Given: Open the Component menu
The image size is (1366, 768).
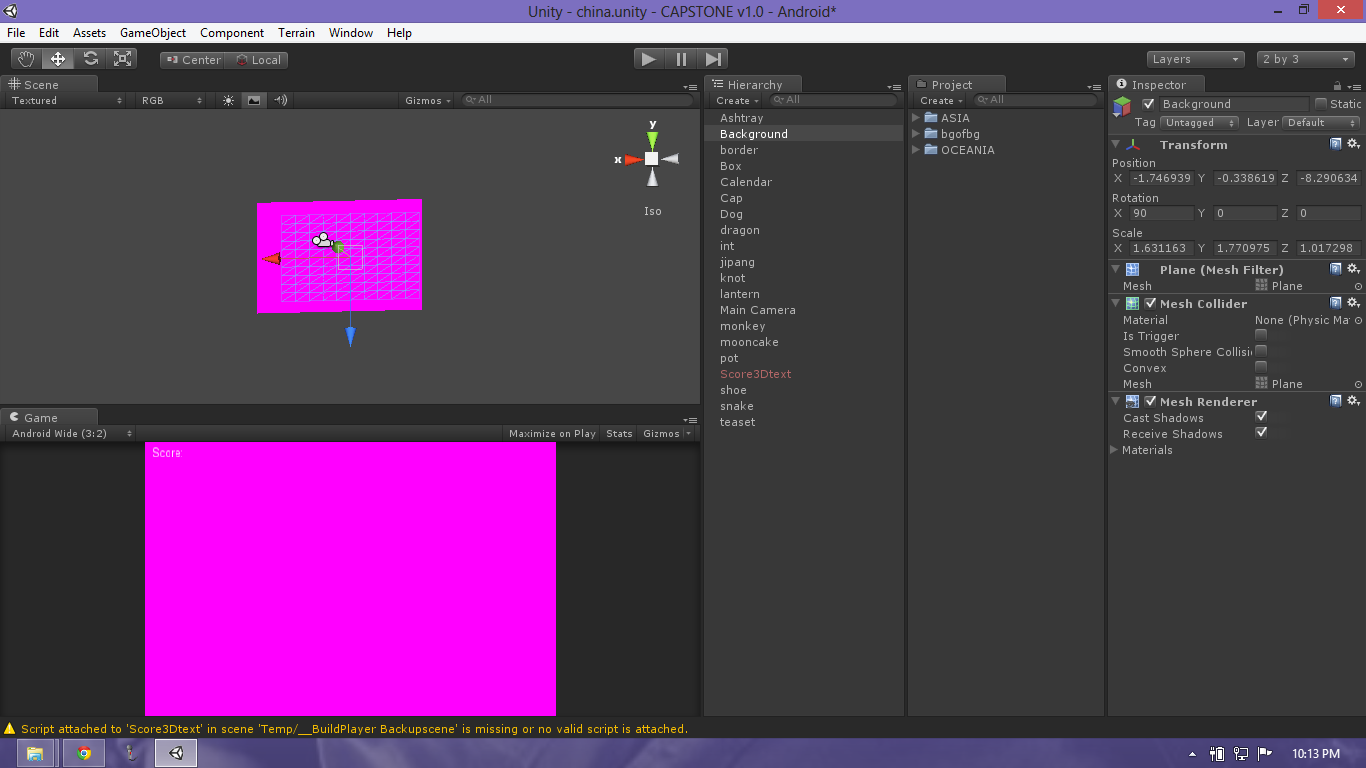Looking at the screenshot, I should tap(232, 33).
